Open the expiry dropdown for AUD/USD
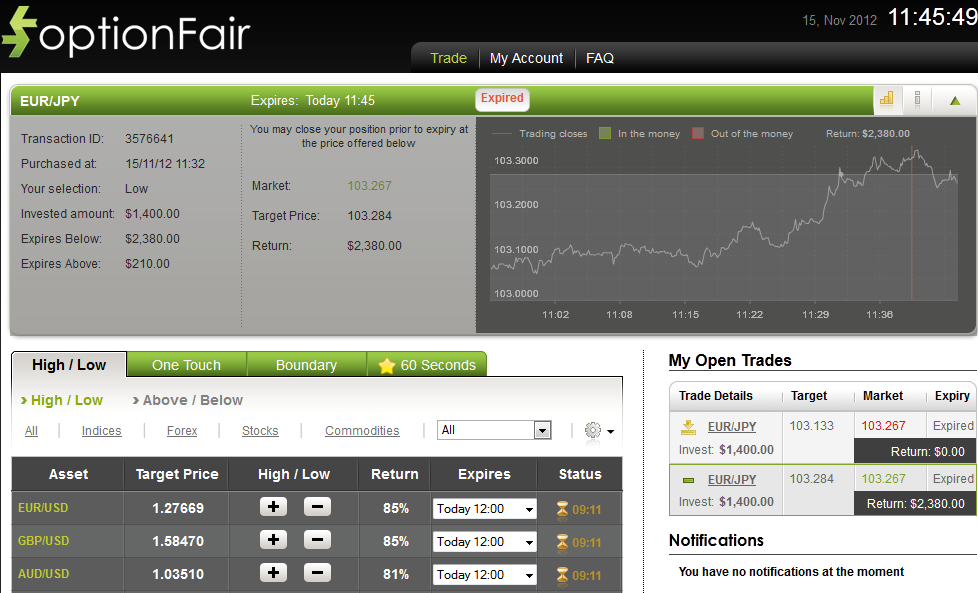 (x=485, y=575)
